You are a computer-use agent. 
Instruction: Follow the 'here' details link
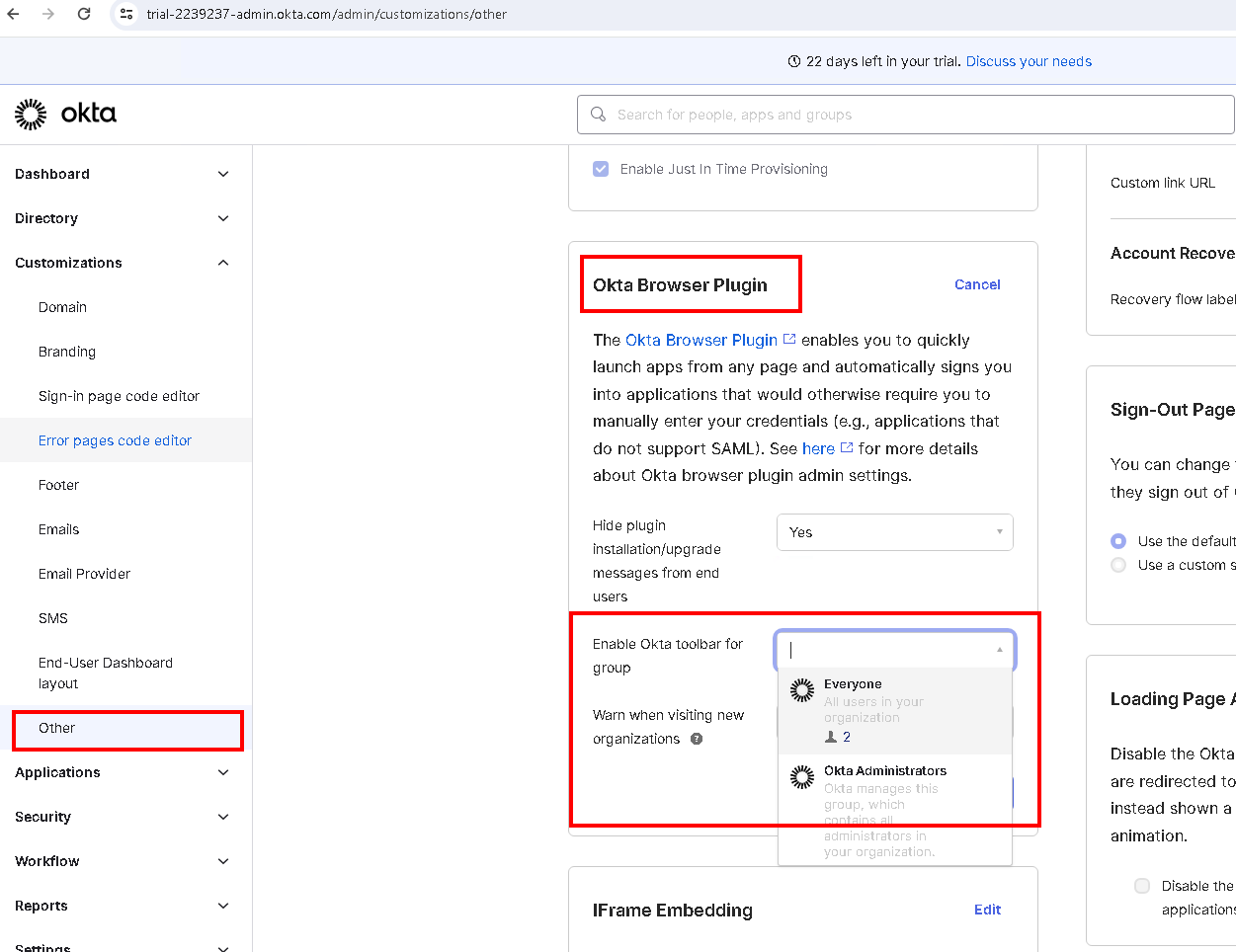click(818, 448)
